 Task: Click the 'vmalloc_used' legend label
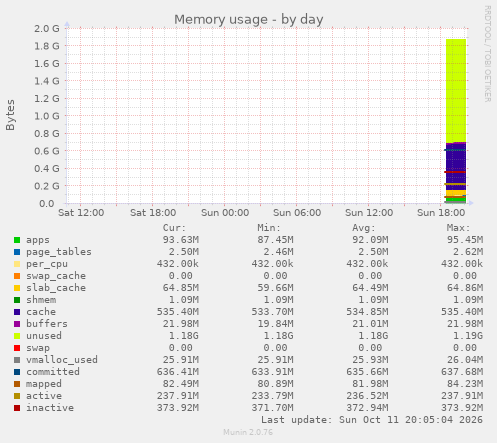point(62,360)
